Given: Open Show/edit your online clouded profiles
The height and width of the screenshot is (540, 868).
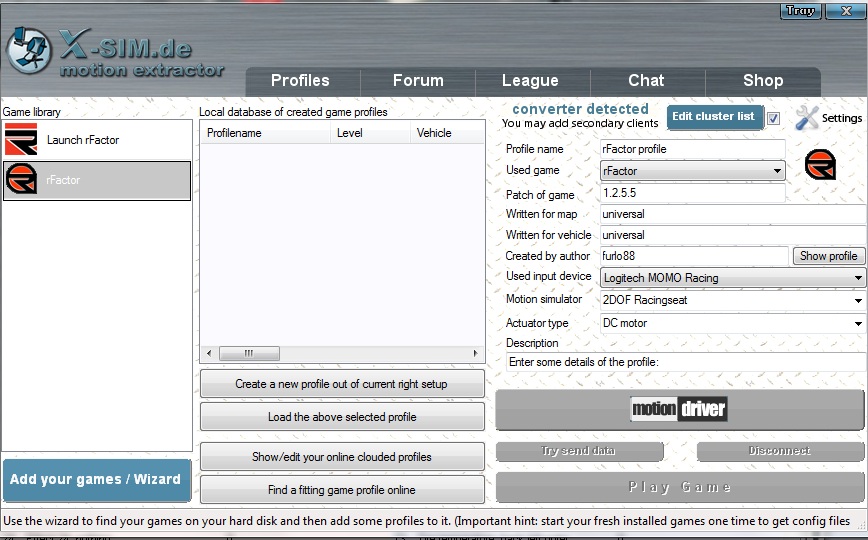Looking at the screenshot, I should coord(342,457).
